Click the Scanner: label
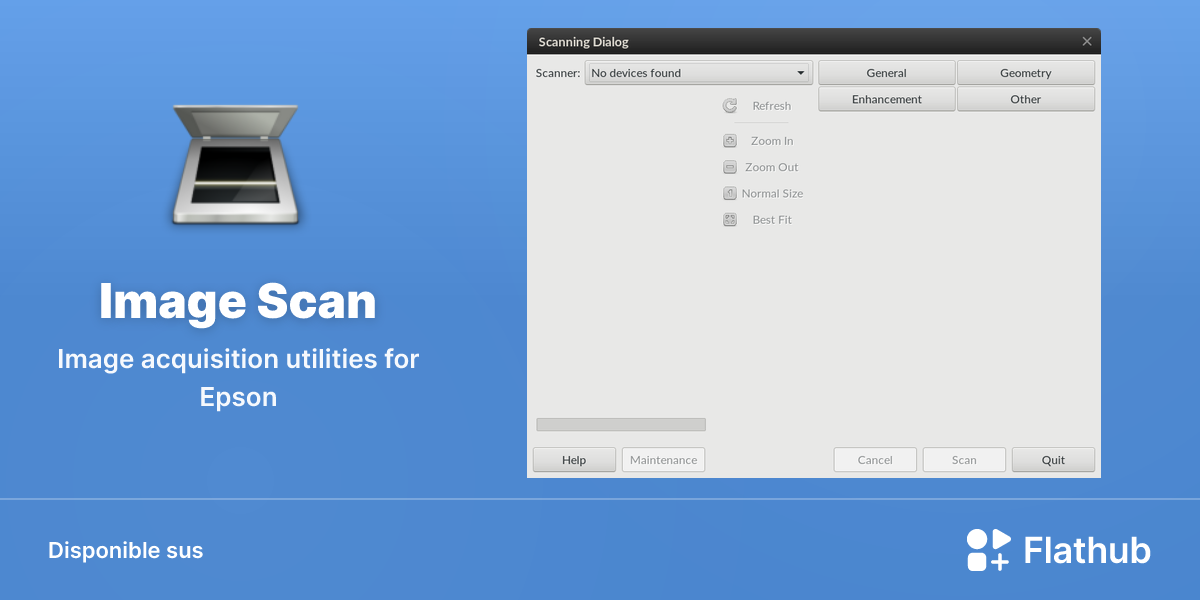Screen dimensions: 1200x600 558,73
